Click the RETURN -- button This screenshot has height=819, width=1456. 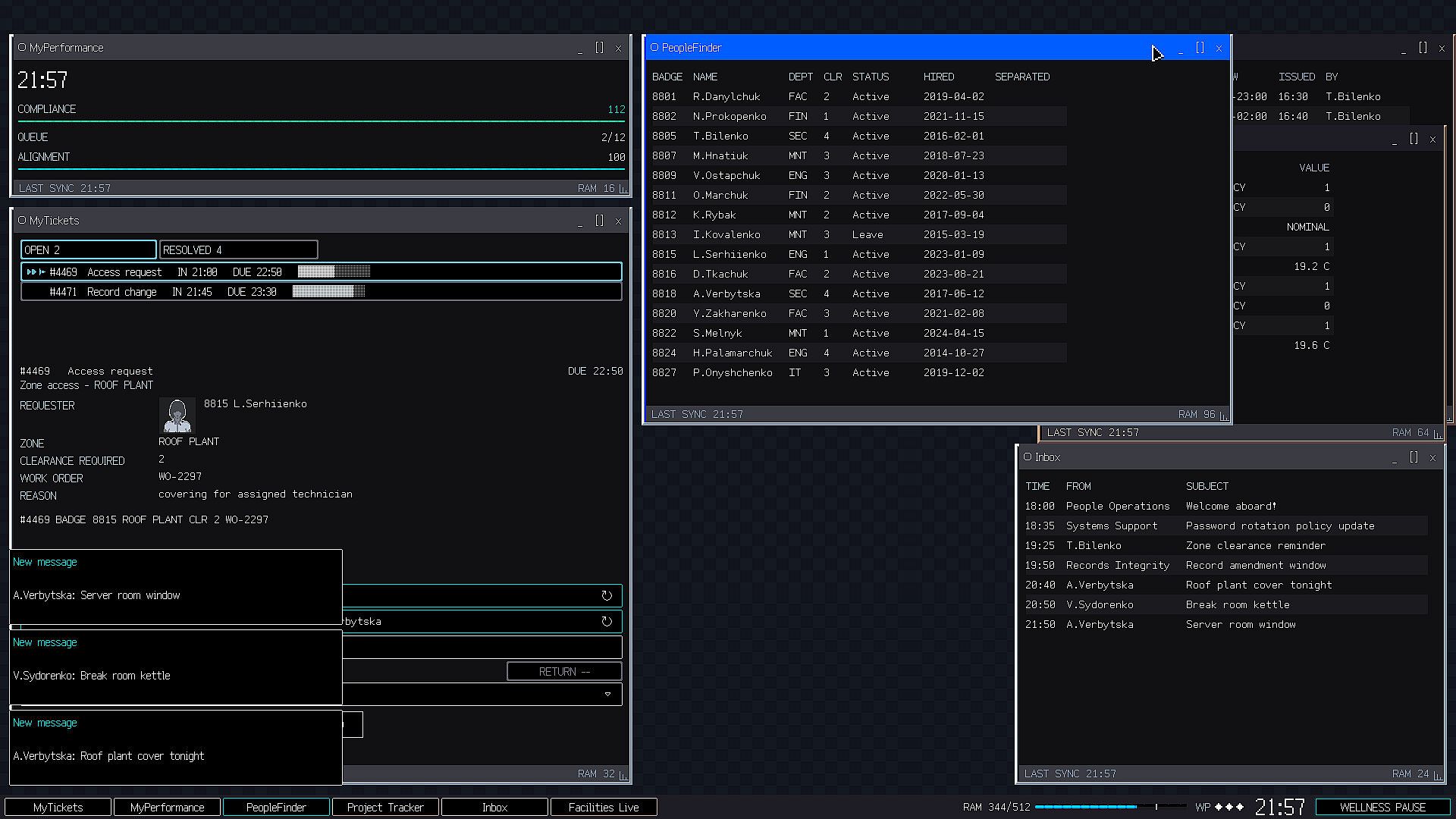click(564, 671)
